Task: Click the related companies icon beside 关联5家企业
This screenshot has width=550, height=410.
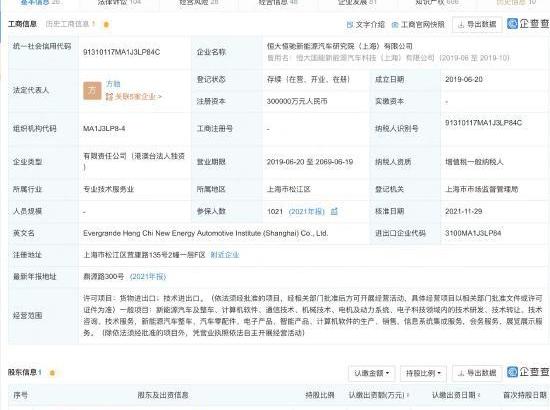Action: click(109, 96)
